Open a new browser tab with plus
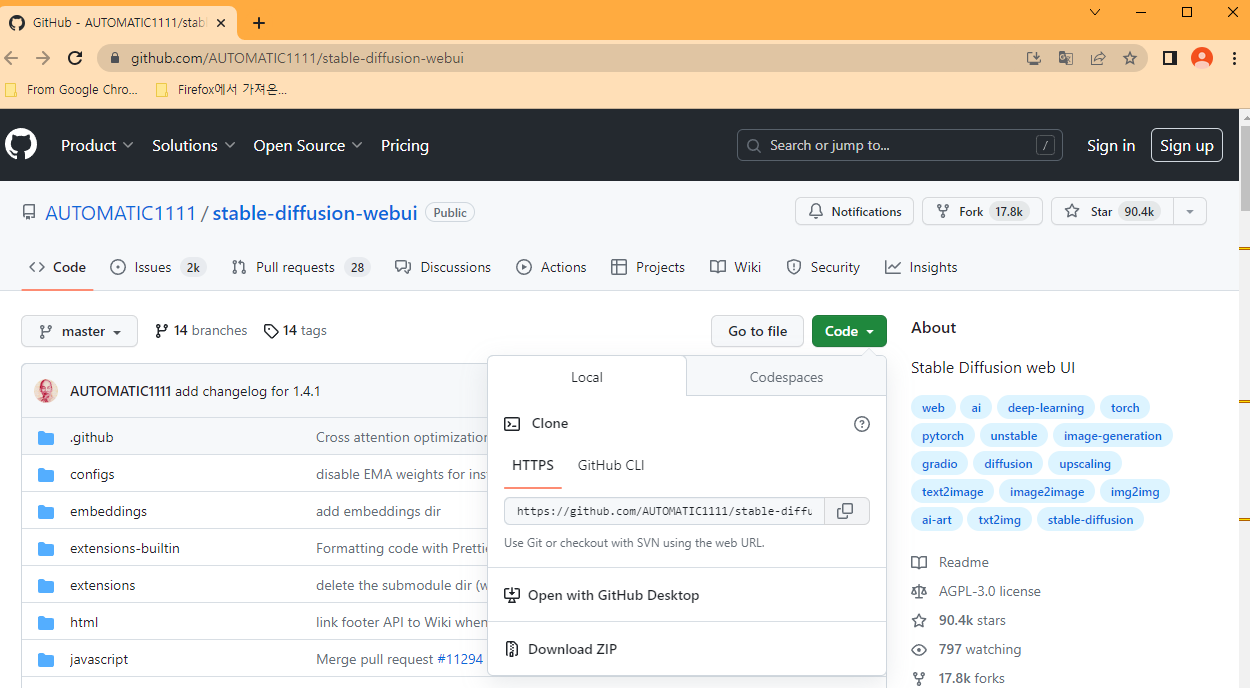1250x688 pixels. tap(259, 23)
